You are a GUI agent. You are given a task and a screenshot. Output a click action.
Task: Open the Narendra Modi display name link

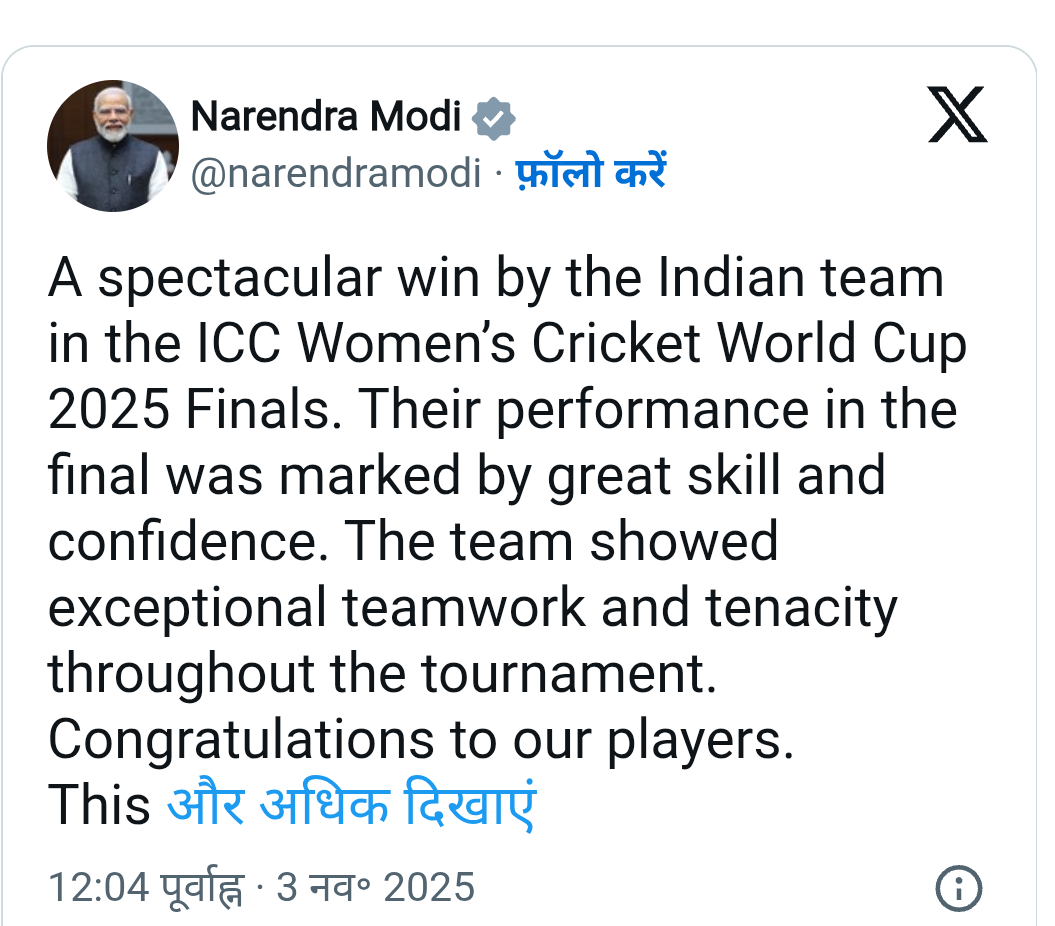pos(326,117)
